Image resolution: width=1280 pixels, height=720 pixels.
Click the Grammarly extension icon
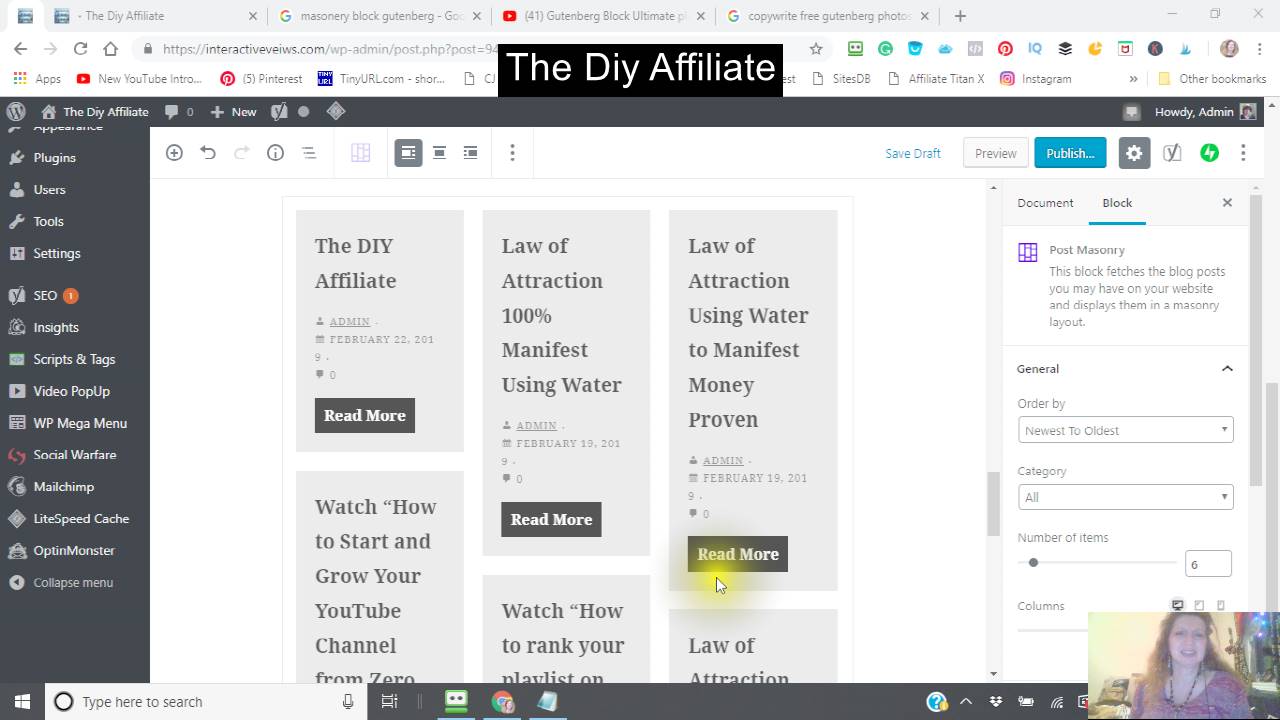click(x=885, y=48)
